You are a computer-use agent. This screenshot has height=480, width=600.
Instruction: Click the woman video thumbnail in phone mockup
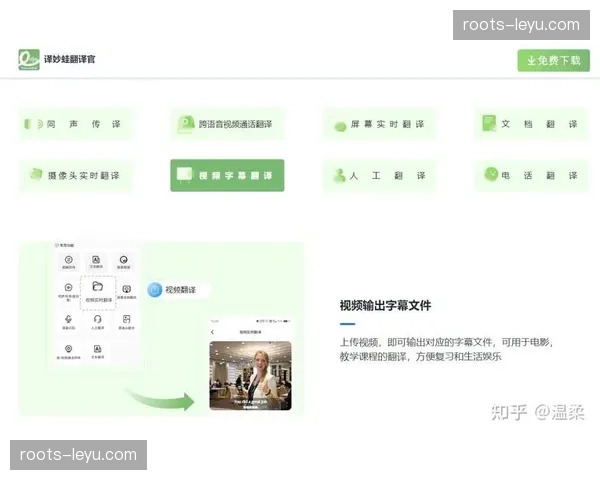coord(250,376)
